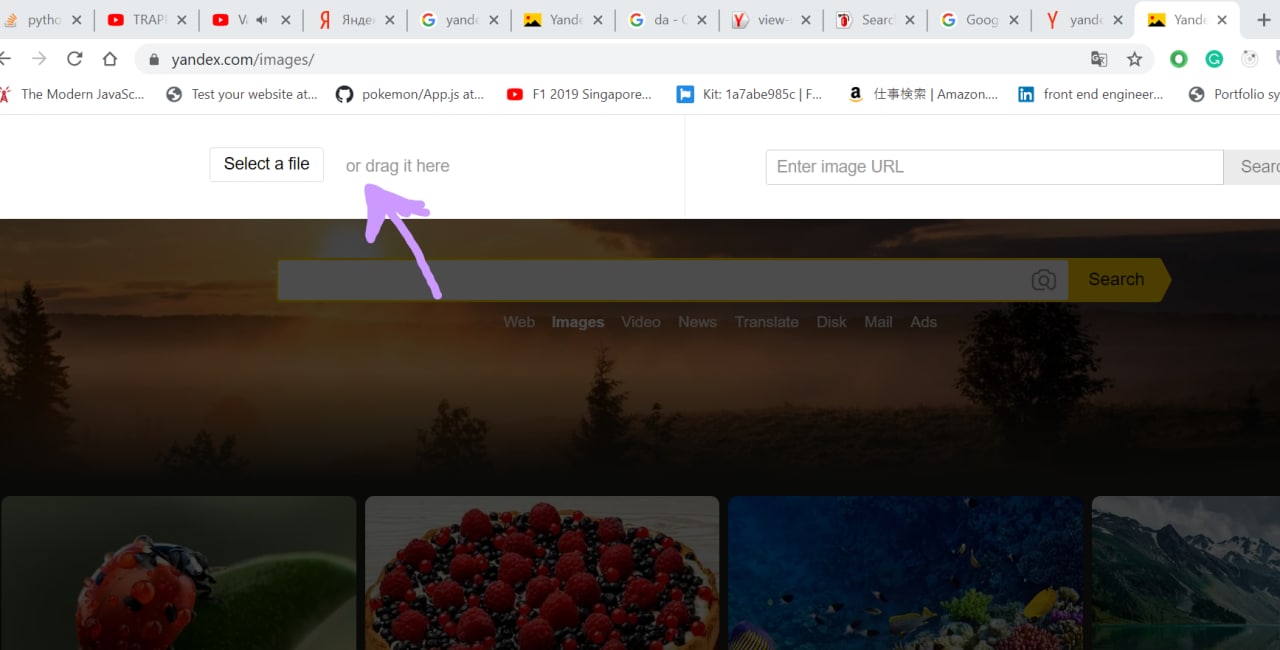This screenshot has height=650, width=1280.
Task: Bookmark this page with star icon
Action: 1134,59
